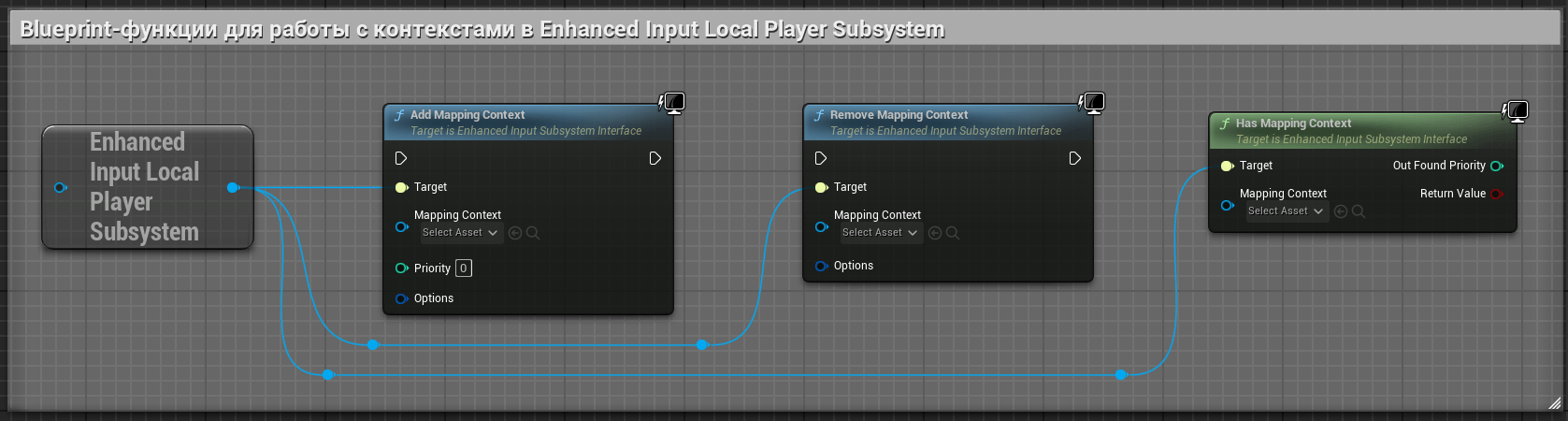Browse to asset magnifier in Remove Mapping Context
Screen dimensions: 1568x421
pyautogui.click(x=953, y=233)
